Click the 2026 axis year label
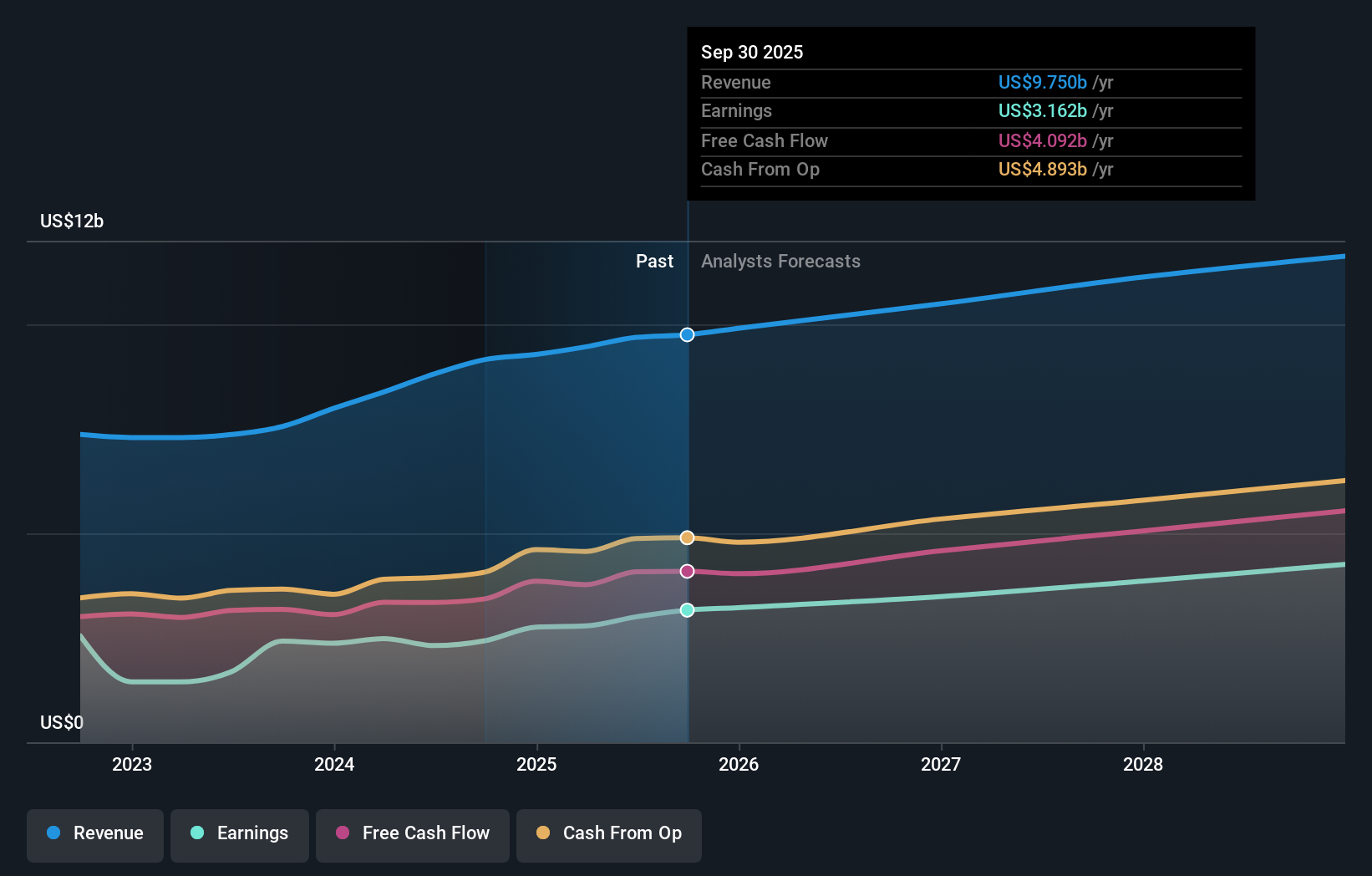1372x876 pixels. (x=739, y=764)
